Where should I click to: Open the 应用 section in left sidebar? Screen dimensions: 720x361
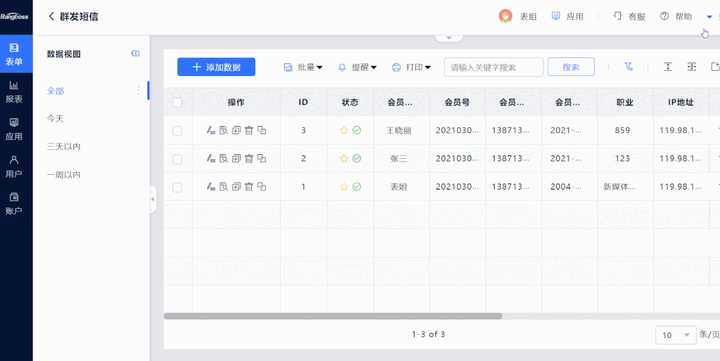pyautogui.click(x=14, y=129)
